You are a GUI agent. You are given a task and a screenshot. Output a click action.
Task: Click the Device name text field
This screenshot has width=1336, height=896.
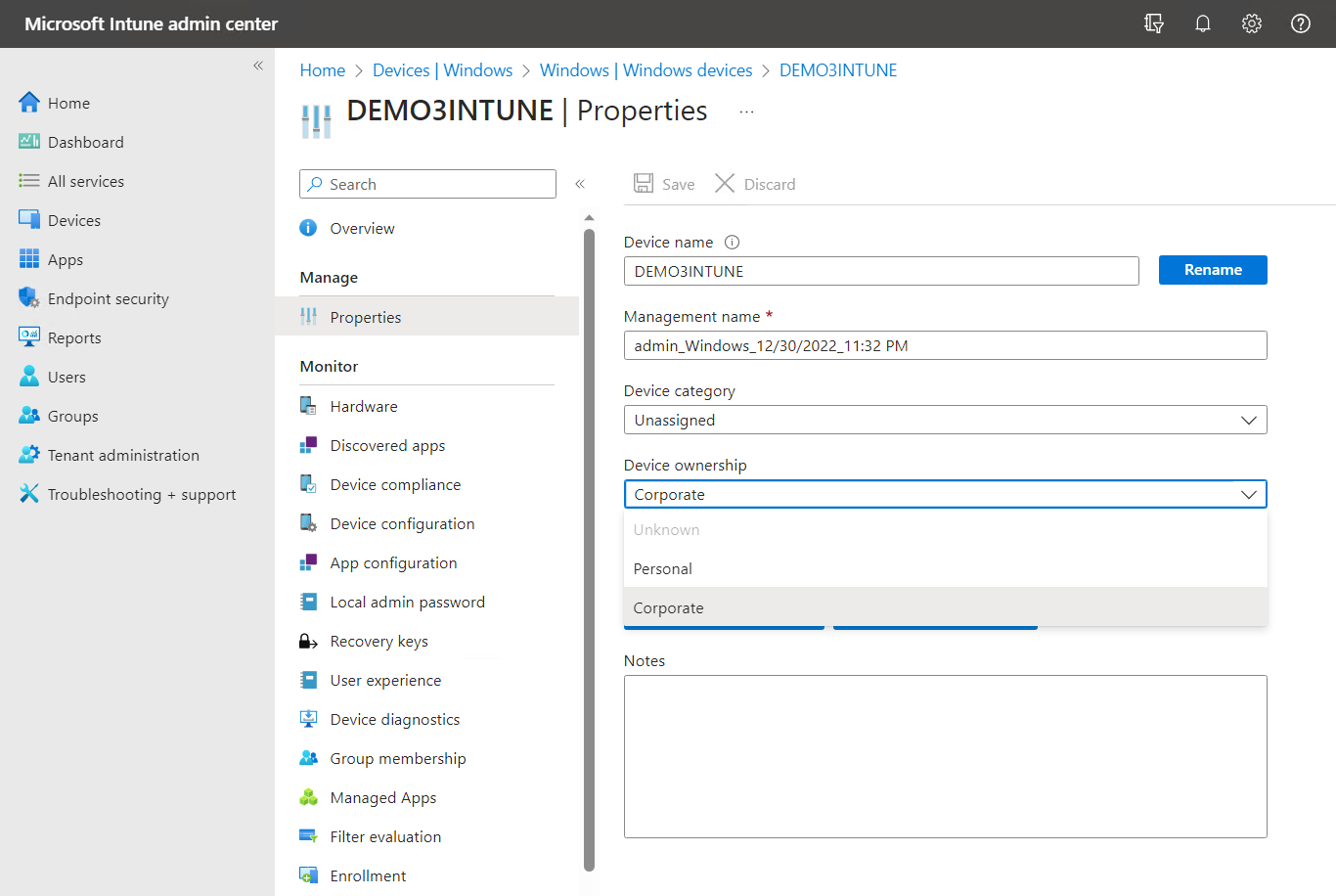pos(881,271)
